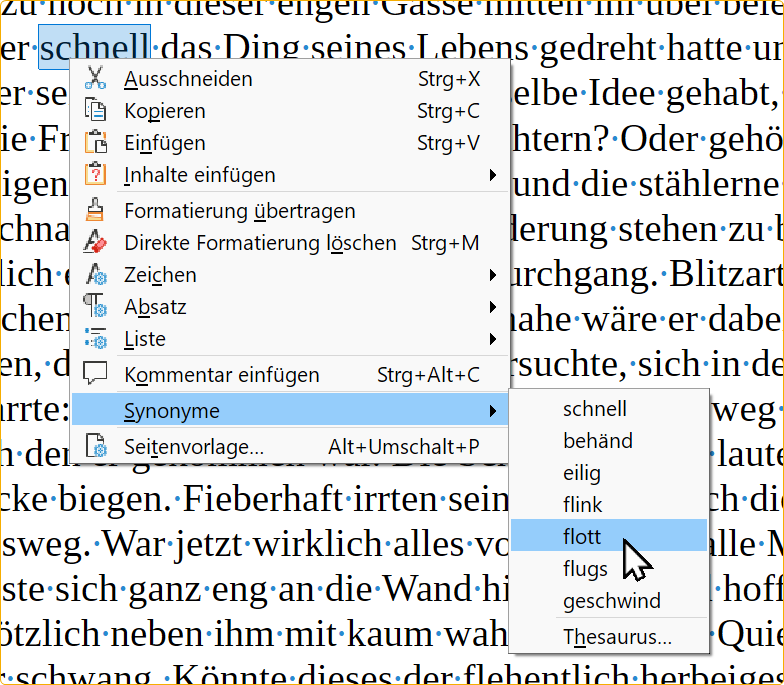Expand the Absatz submenu arrow
The height and width of the screenshot is (685, 784).
[492, 307]
